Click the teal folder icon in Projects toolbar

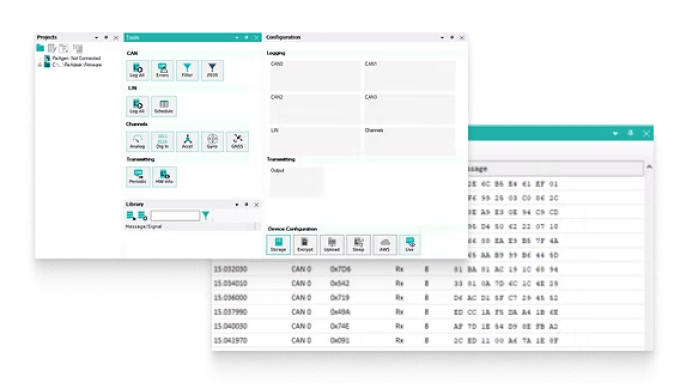[x=40, y=48]
